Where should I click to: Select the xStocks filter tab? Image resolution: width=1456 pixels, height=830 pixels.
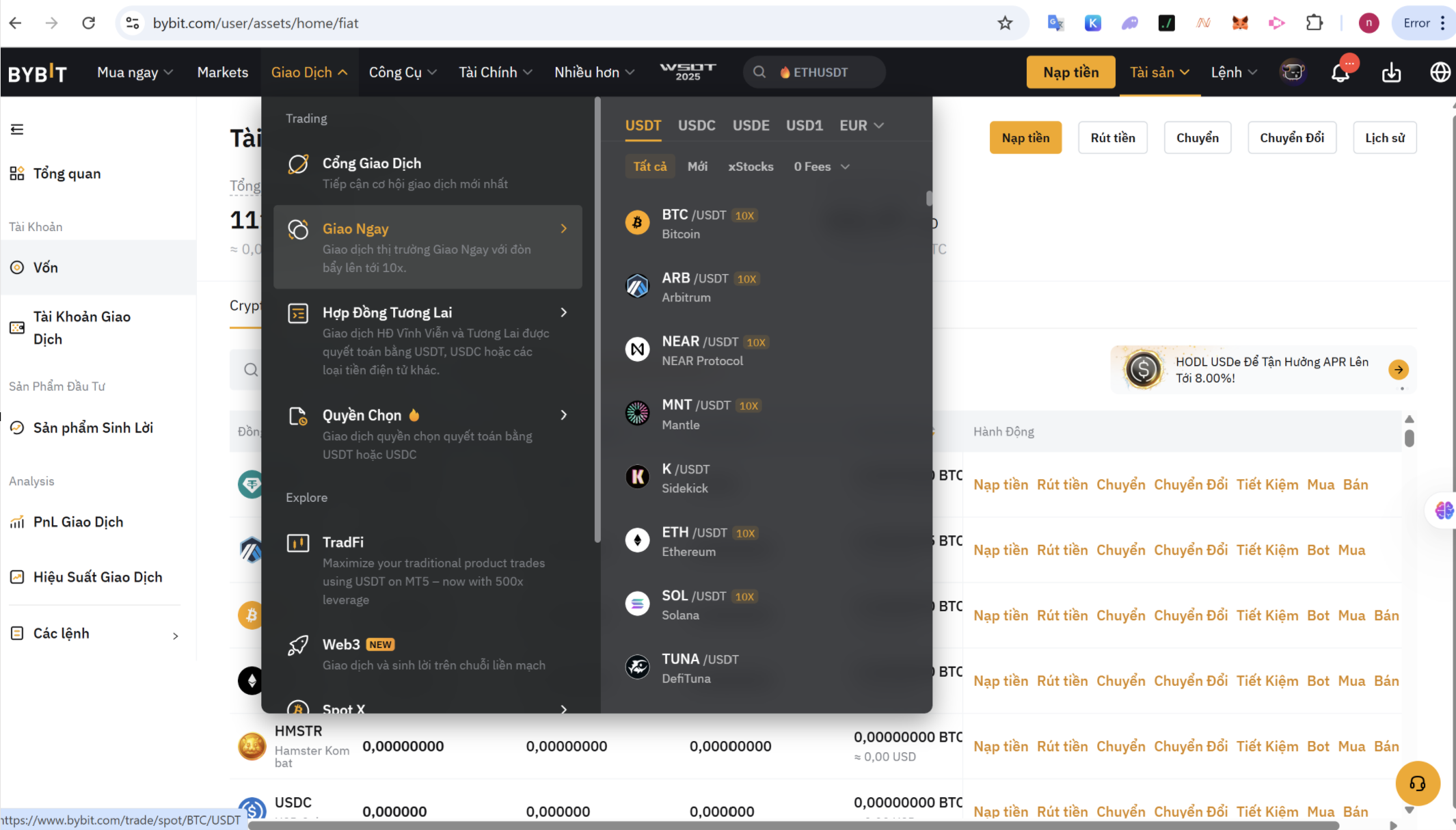(750, 167)
